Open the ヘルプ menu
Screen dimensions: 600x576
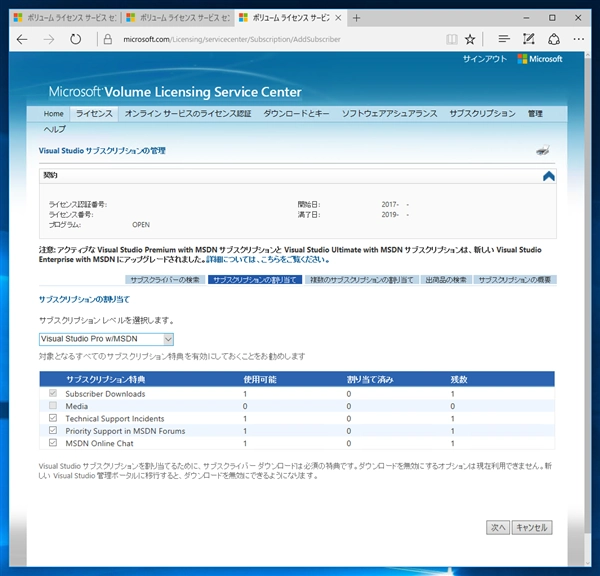pos(54,129)
